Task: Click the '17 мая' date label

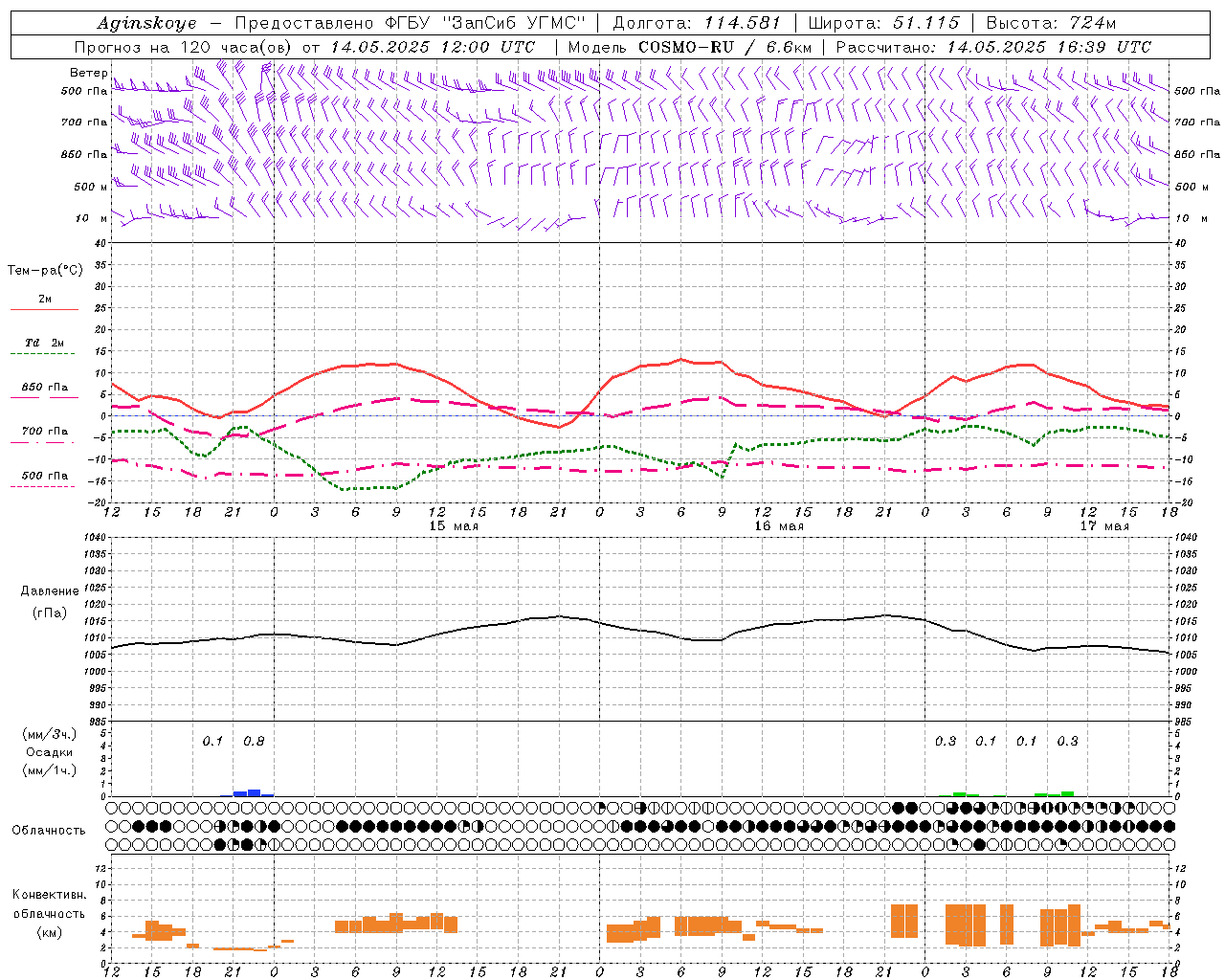Action: tap(1104, 526)
